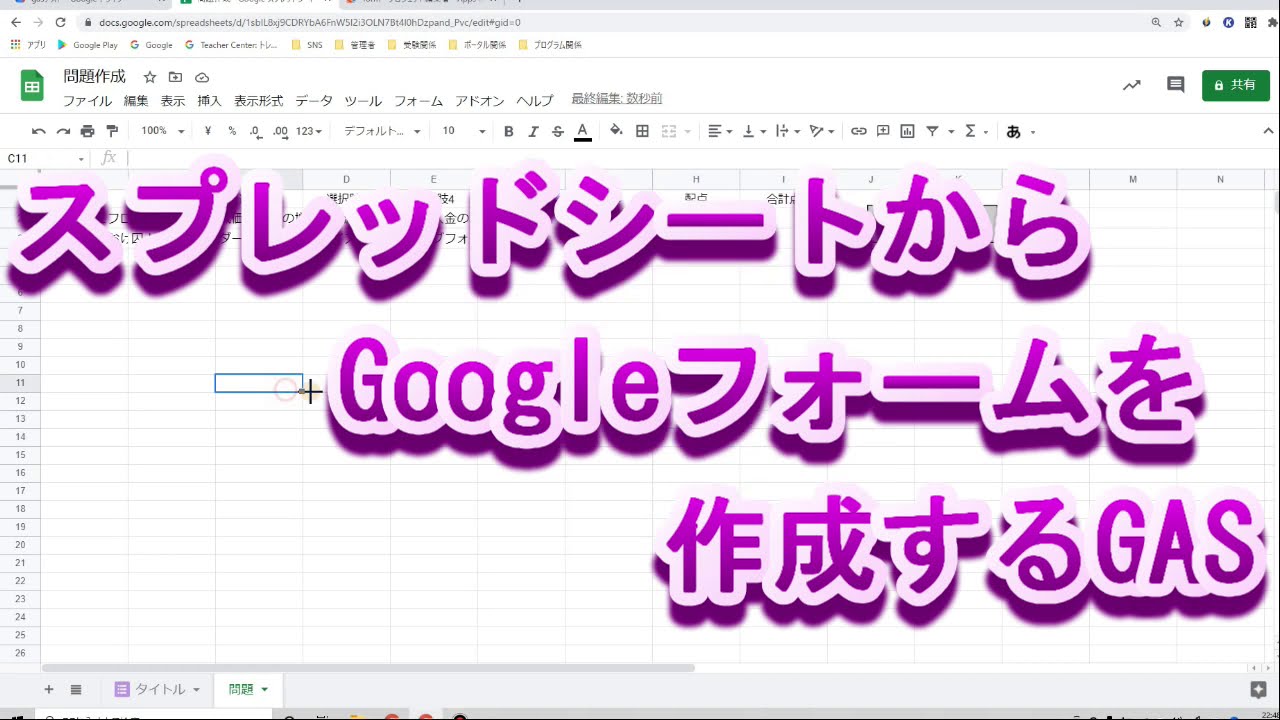The width and height of the screenshot is (1280, 720).
Task: Switch to the タイトル sheet tab
Action: coord(156,689)
